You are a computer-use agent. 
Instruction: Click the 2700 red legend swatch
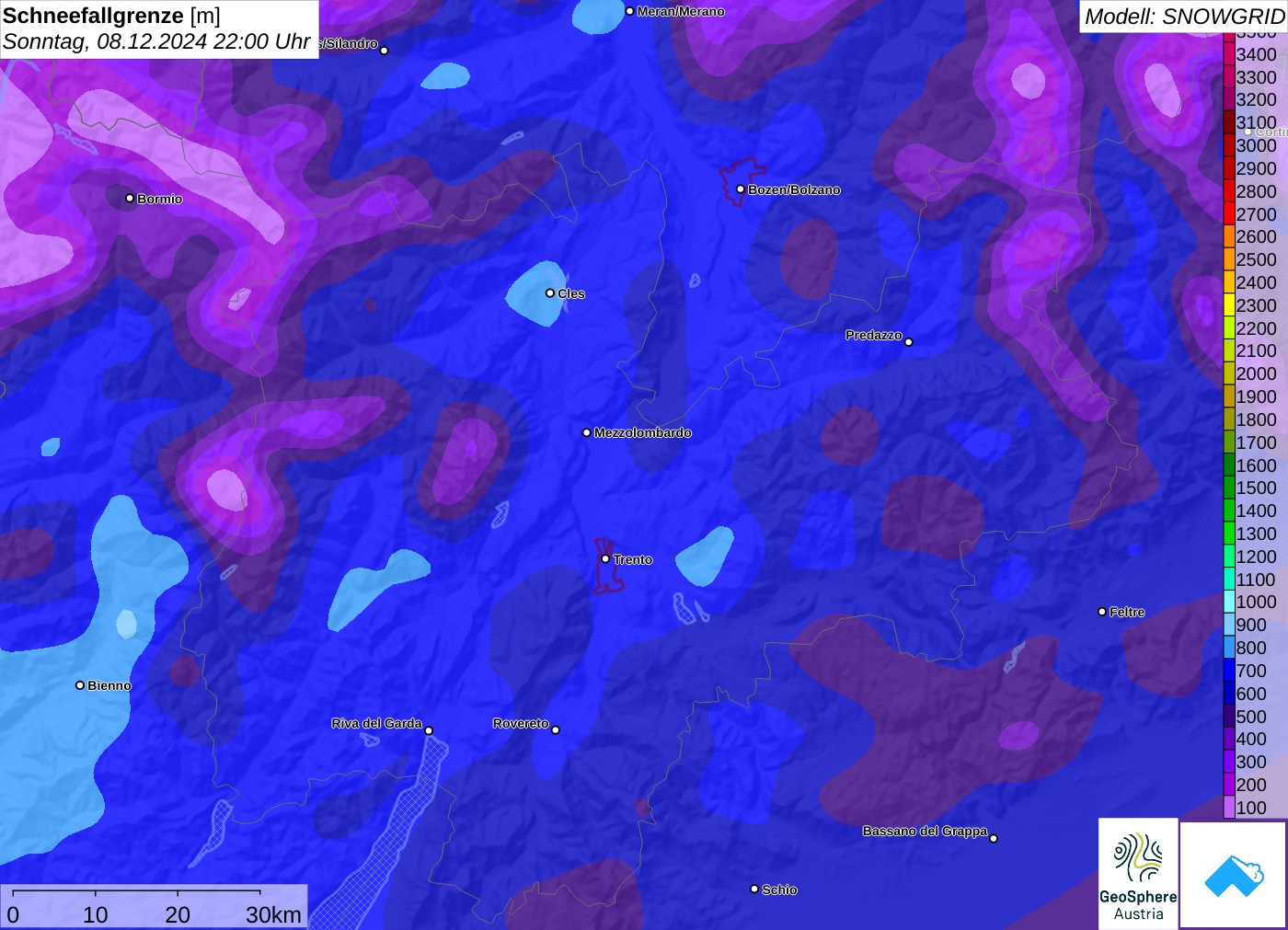click(x=1228, y=214)
